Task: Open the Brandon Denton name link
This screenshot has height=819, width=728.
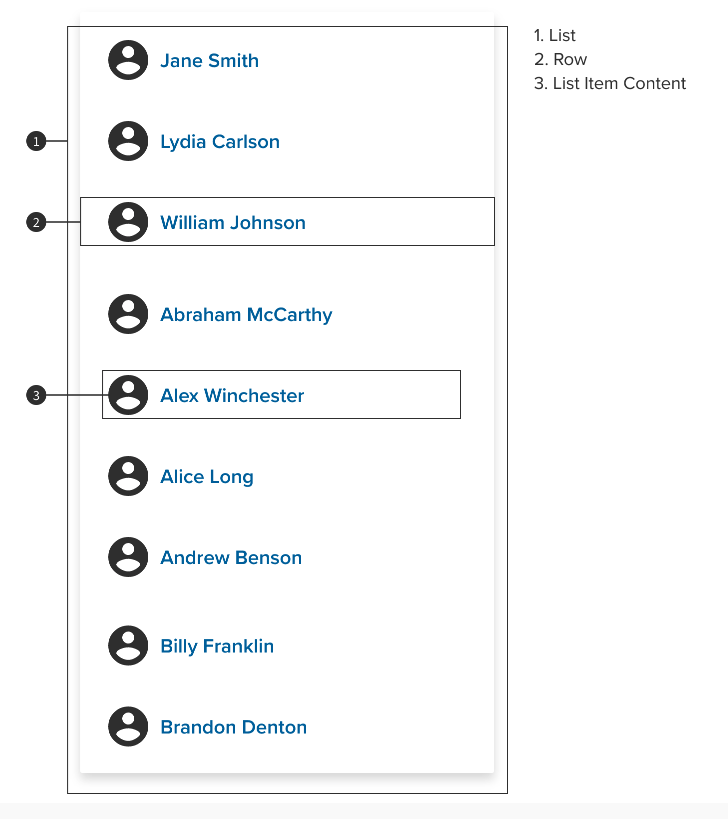Action: coord(233,727)
